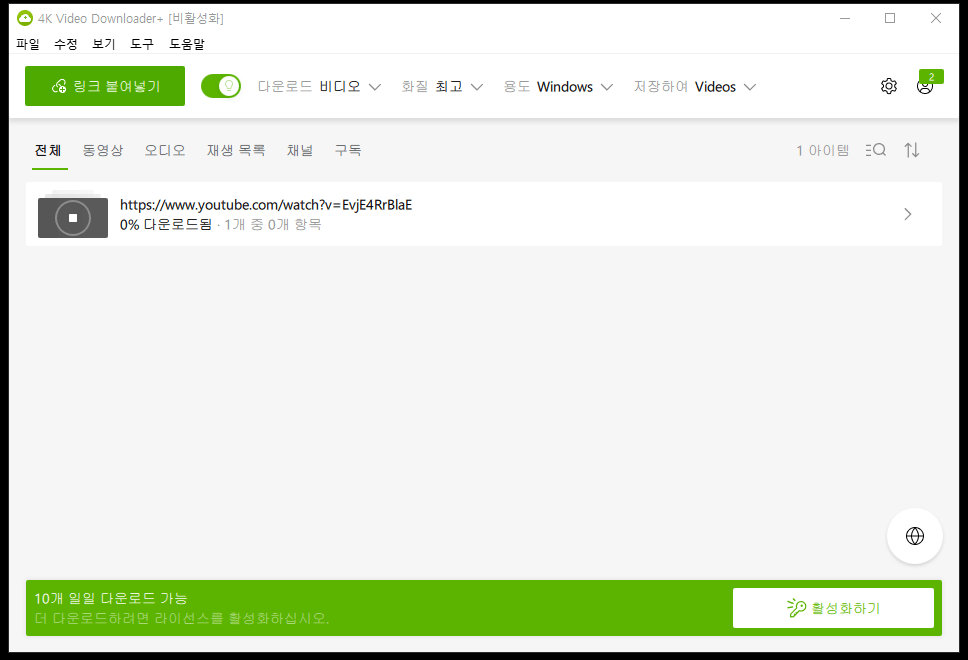Open the 저장하여 Videos folder dropdown
Viewport: 968px width, 660px height.
(x=695, y=86)
